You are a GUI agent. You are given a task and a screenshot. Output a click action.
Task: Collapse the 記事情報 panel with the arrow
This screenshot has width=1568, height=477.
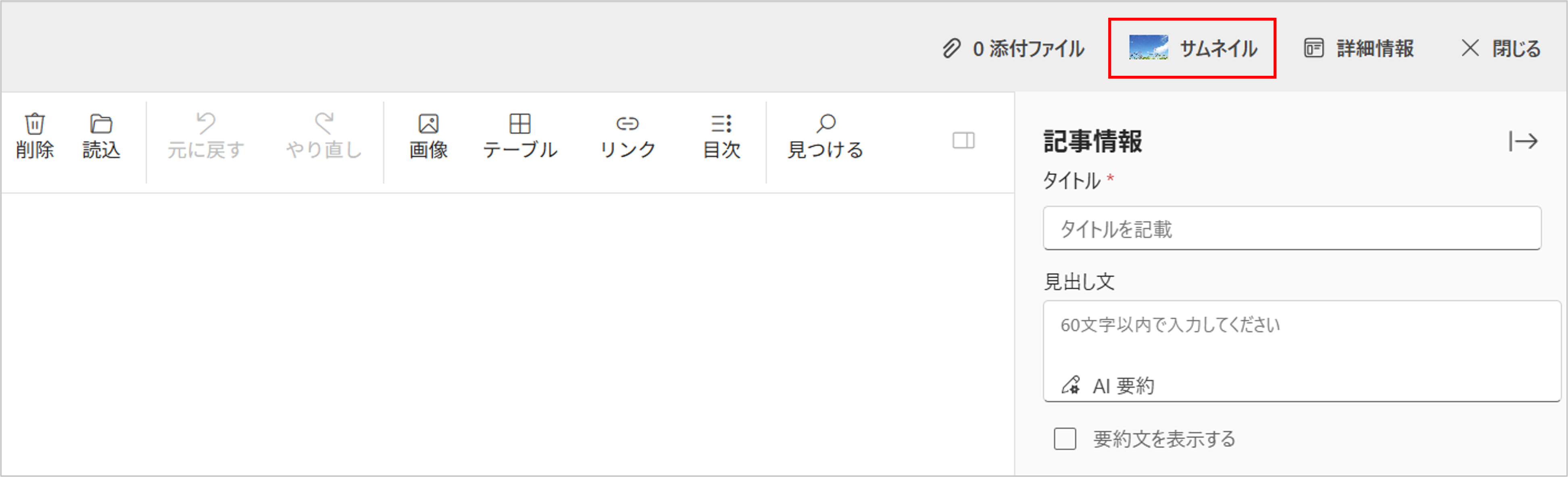pos(1523,142)
